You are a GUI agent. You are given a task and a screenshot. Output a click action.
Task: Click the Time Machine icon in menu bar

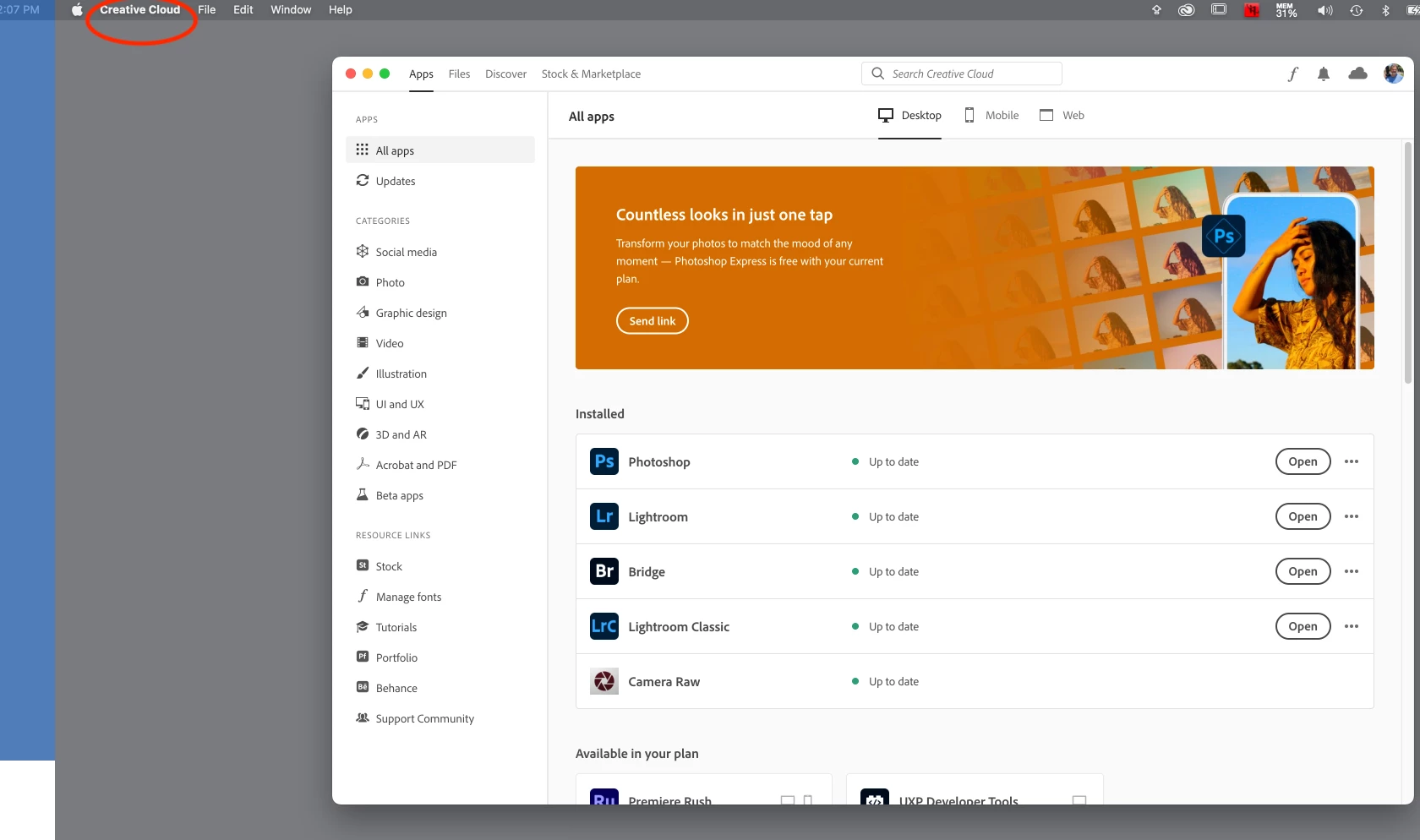pyautogui.click(x=1357, y=10)
